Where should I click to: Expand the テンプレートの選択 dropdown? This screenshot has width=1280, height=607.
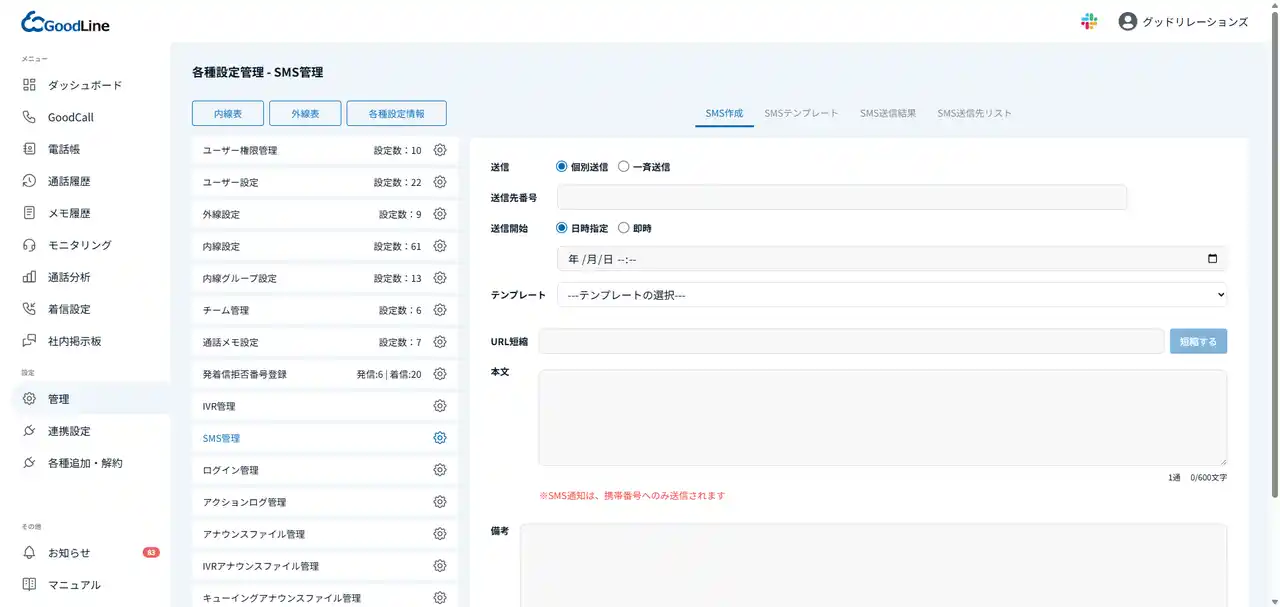891,295
